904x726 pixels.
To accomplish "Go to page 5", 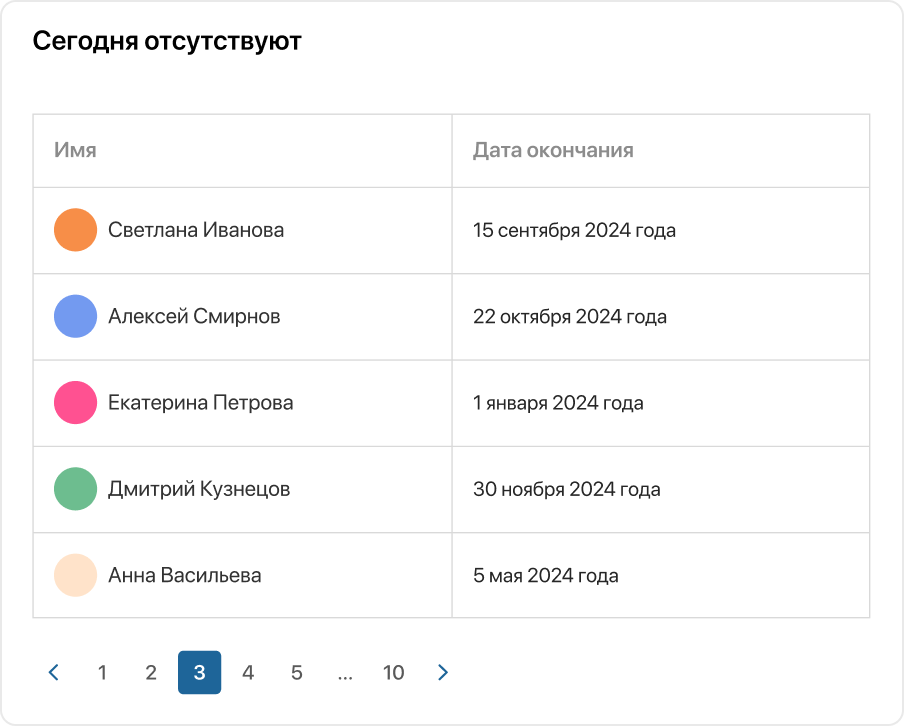I will 296,672.
